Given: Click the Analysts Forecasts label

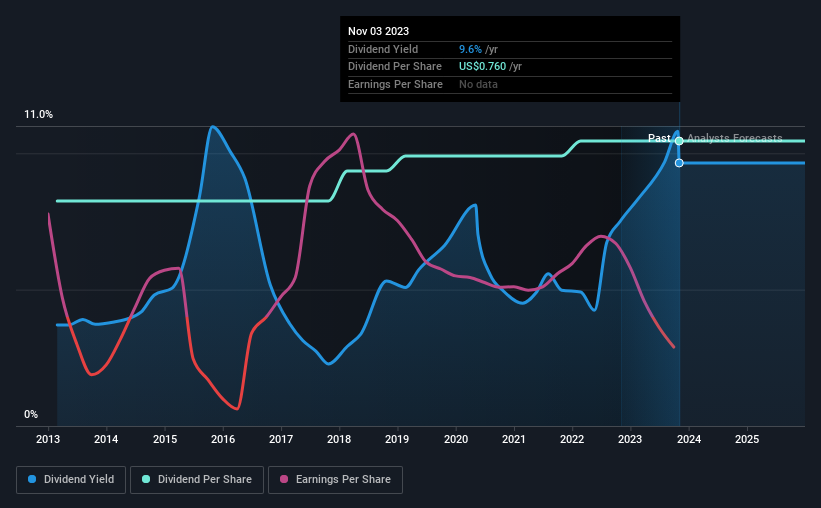Looking at the screenshot, I should point(735,138).
